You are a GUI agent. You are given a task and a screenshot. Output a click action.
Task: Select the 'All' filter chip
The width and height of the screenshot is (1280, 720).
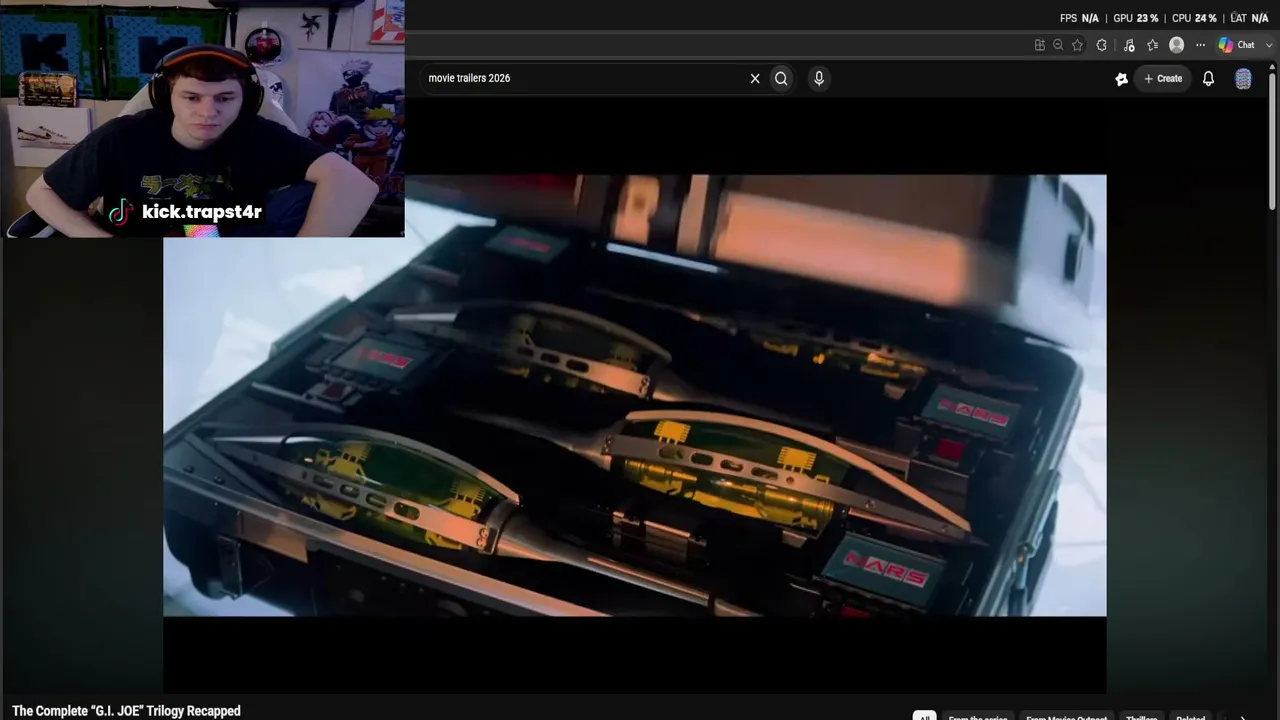coord(924,717)
